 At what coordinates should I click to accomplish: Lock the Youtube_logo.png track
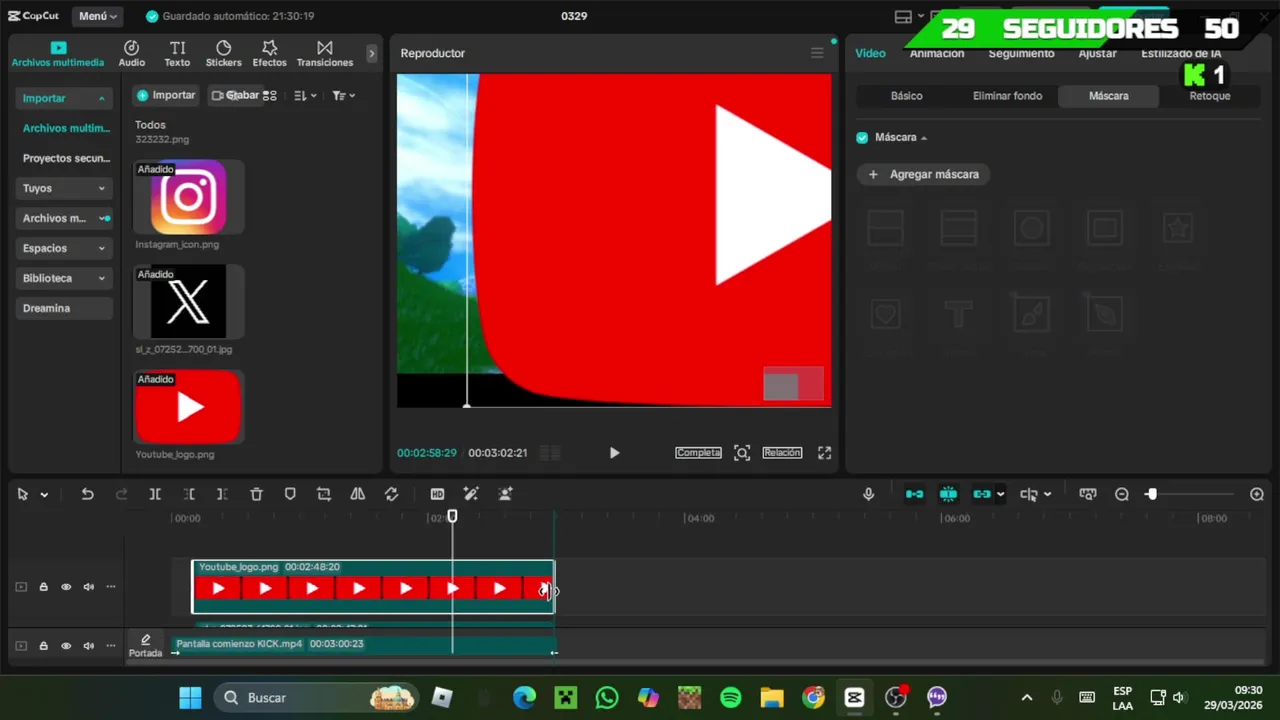tap(43, 587)
